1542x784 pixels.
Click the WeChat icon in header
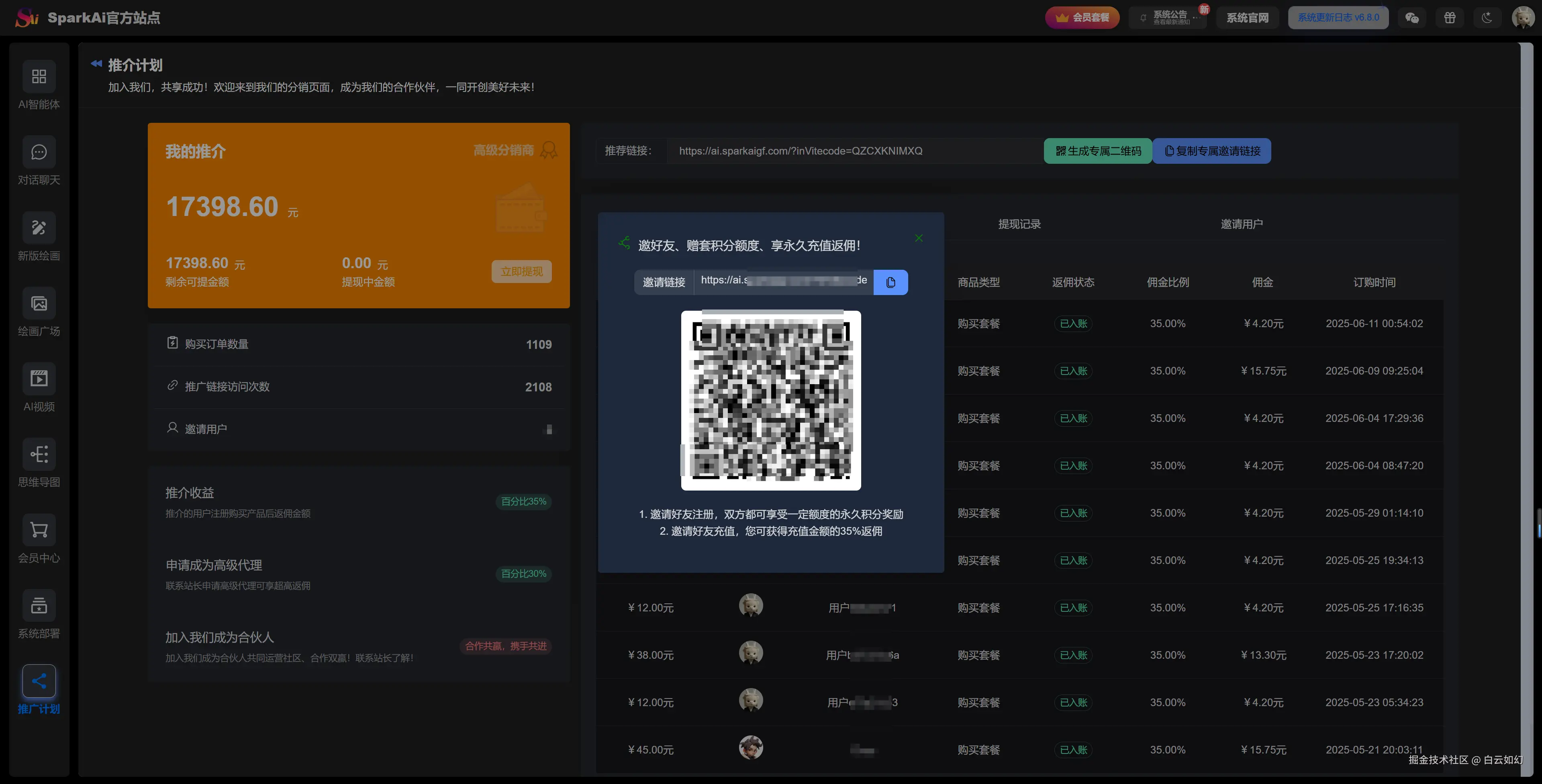pos(1412,17)
